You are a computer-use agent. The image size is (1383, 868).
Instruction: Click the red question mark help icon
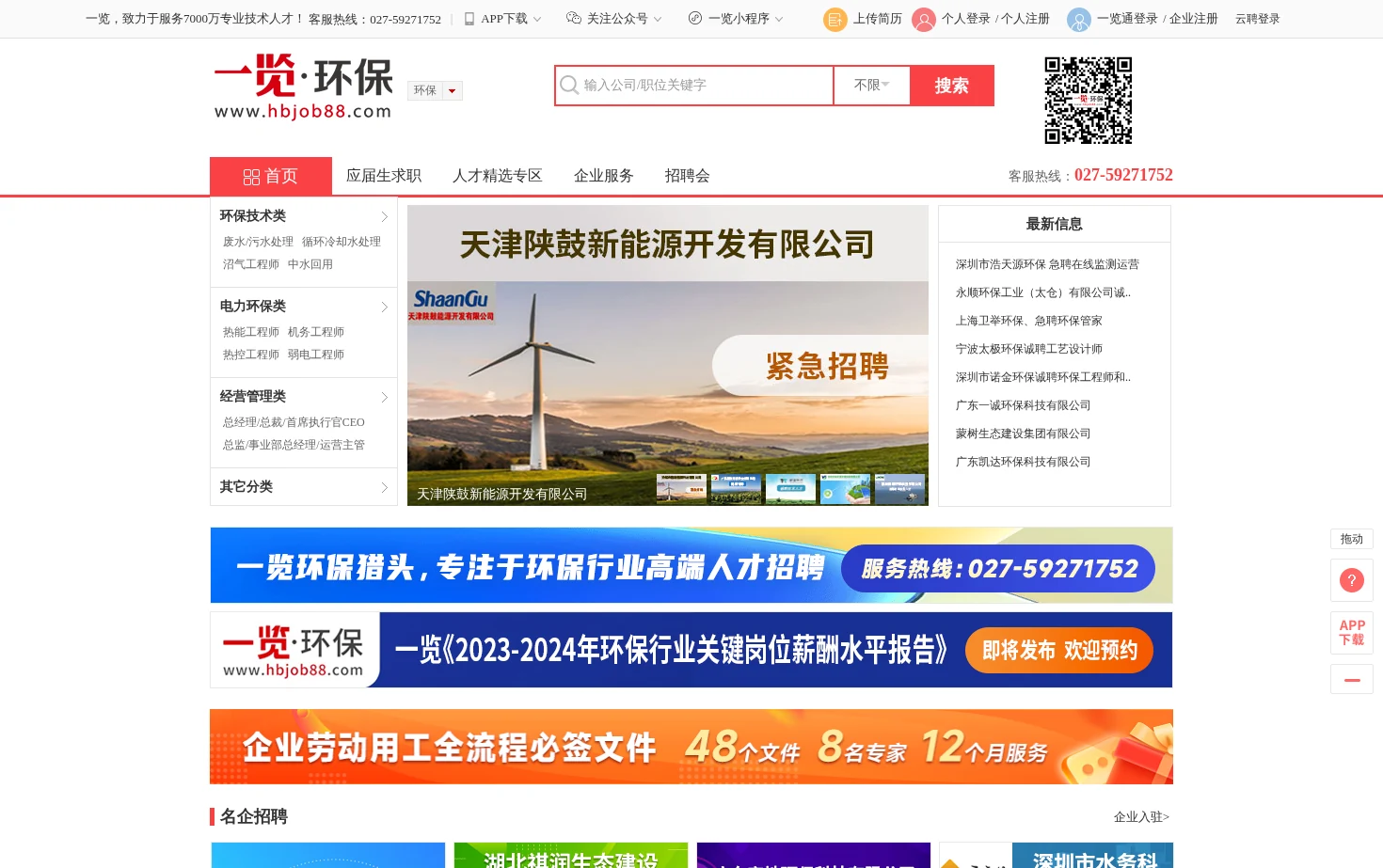point(1352,580)
